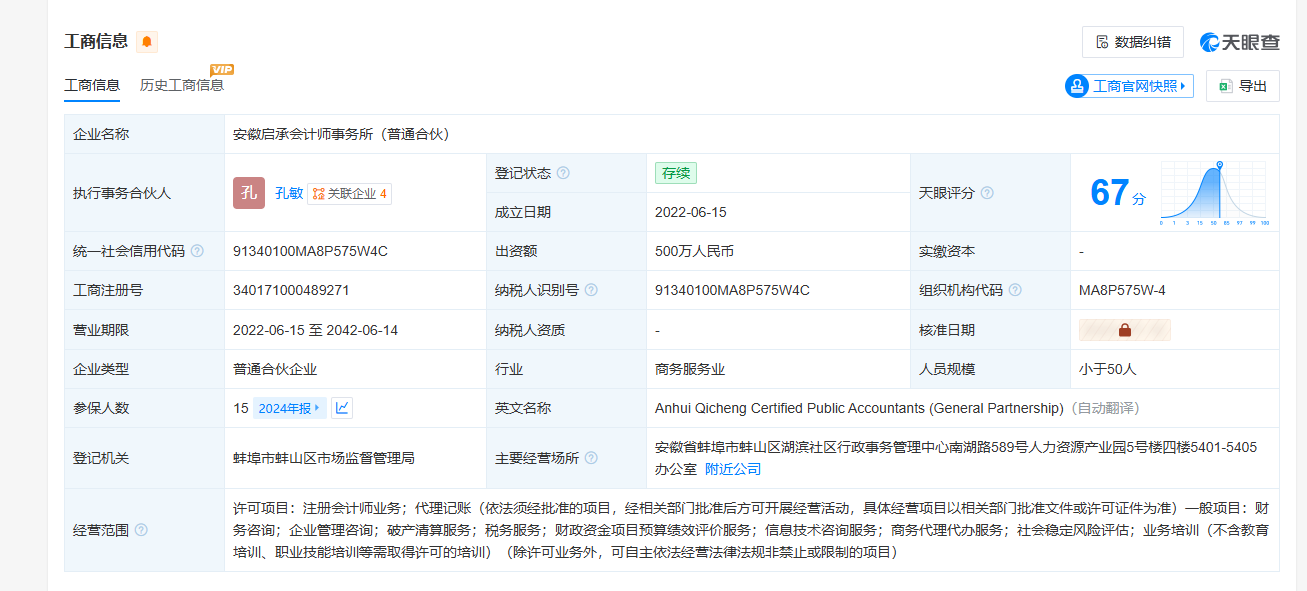1307x591 pixels.
Task: Click help icon next to 统一社会信用代码
Action: [197, 251]
